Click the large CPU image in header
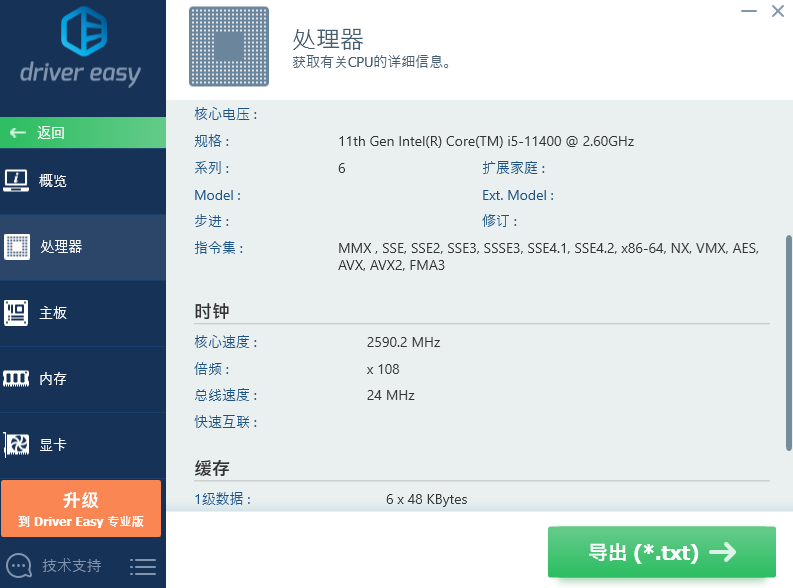This screenshot has width=793, height=588. click(229, 46)
